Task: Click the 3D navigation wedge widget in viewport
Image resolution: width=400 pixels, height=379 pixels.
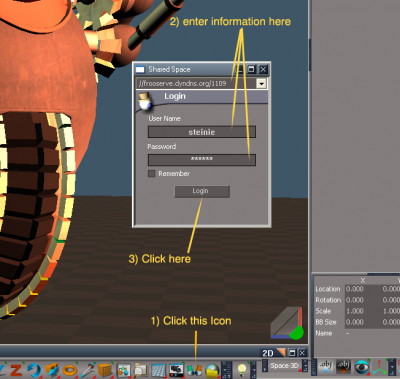Action: (x=287, y=323)
